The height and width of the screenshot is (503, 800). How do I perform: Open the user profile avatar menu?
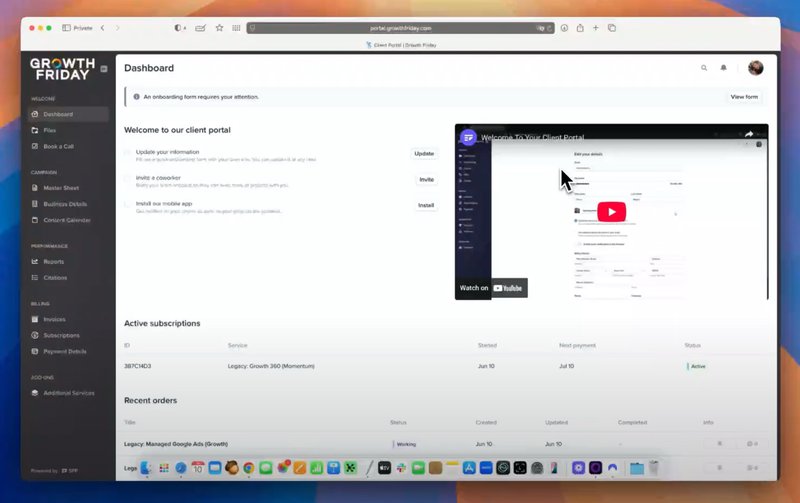(756, 68)
